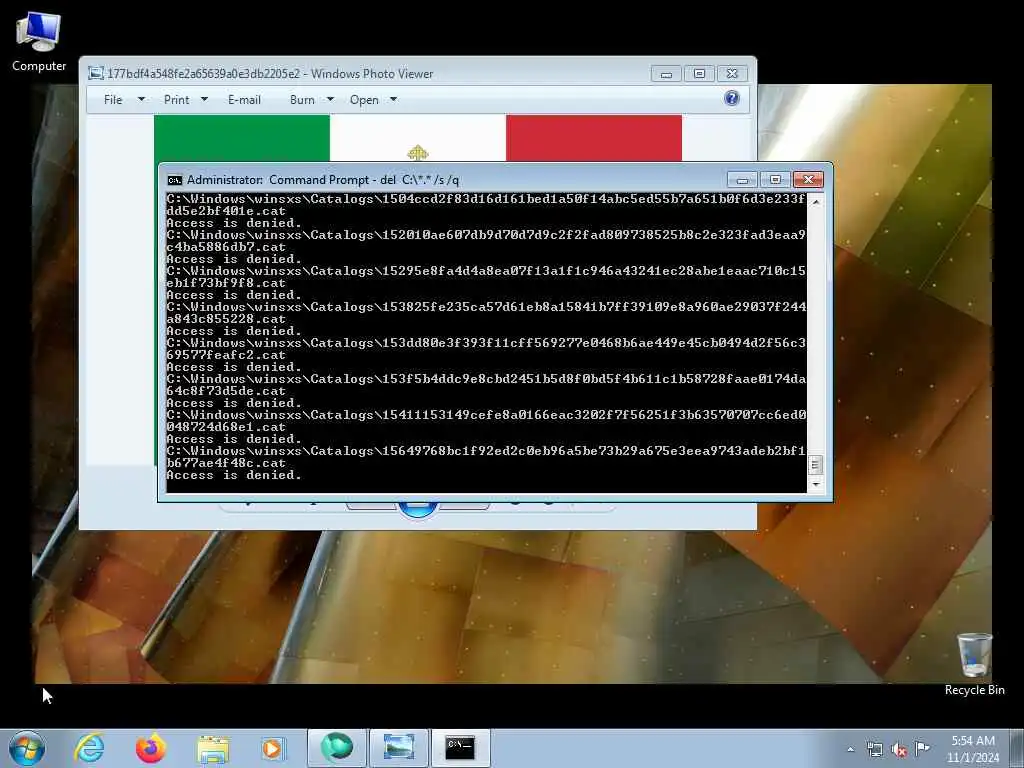
Task: Open the Photo Viewer Burn menu
Action: pyautogui.click(x=302, y=100)
